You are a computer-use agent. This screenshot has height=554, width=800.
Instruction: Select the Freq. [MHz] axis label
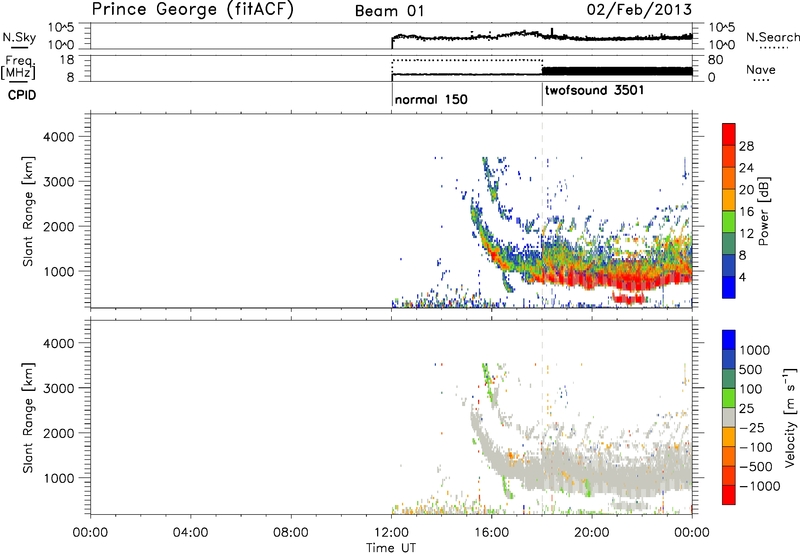coord(19,67)
